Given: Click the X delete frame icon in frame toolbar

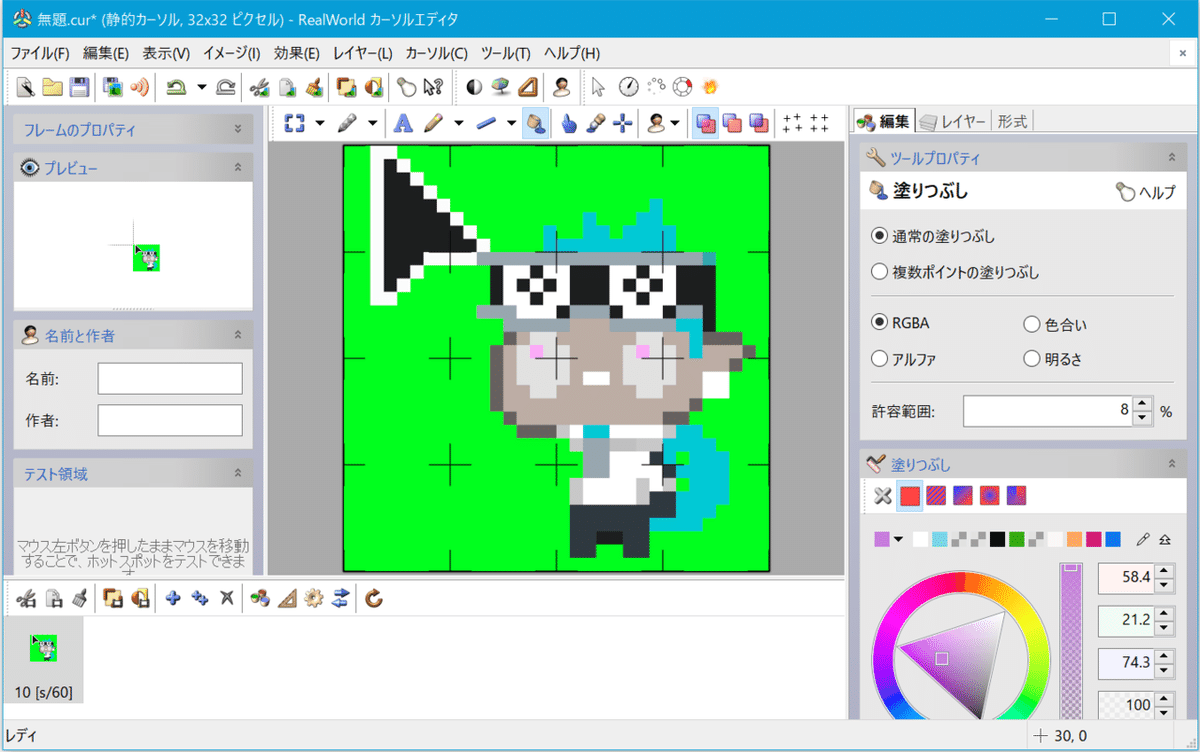Looking at the screenshot, I should click(x=227, y=598).
